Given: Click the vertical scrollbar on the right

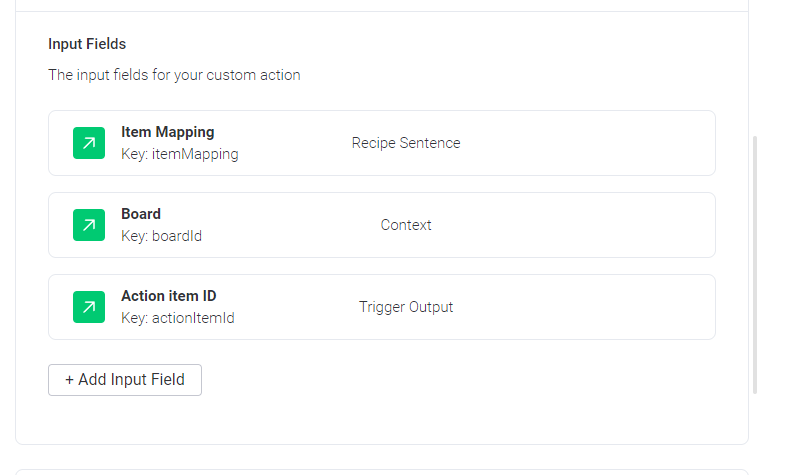Looking at the screenshot, I should [x=755, y=264].
